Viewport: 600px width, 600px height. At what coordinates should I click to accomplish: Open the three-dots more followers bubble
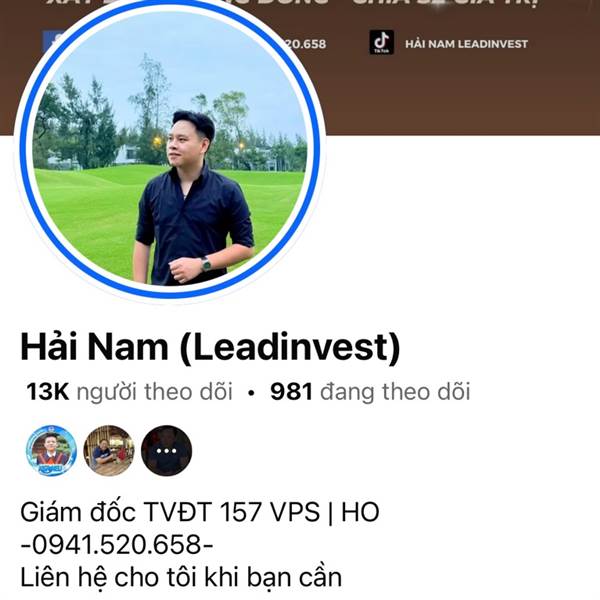pyautogui.click(x=166, y=450)
